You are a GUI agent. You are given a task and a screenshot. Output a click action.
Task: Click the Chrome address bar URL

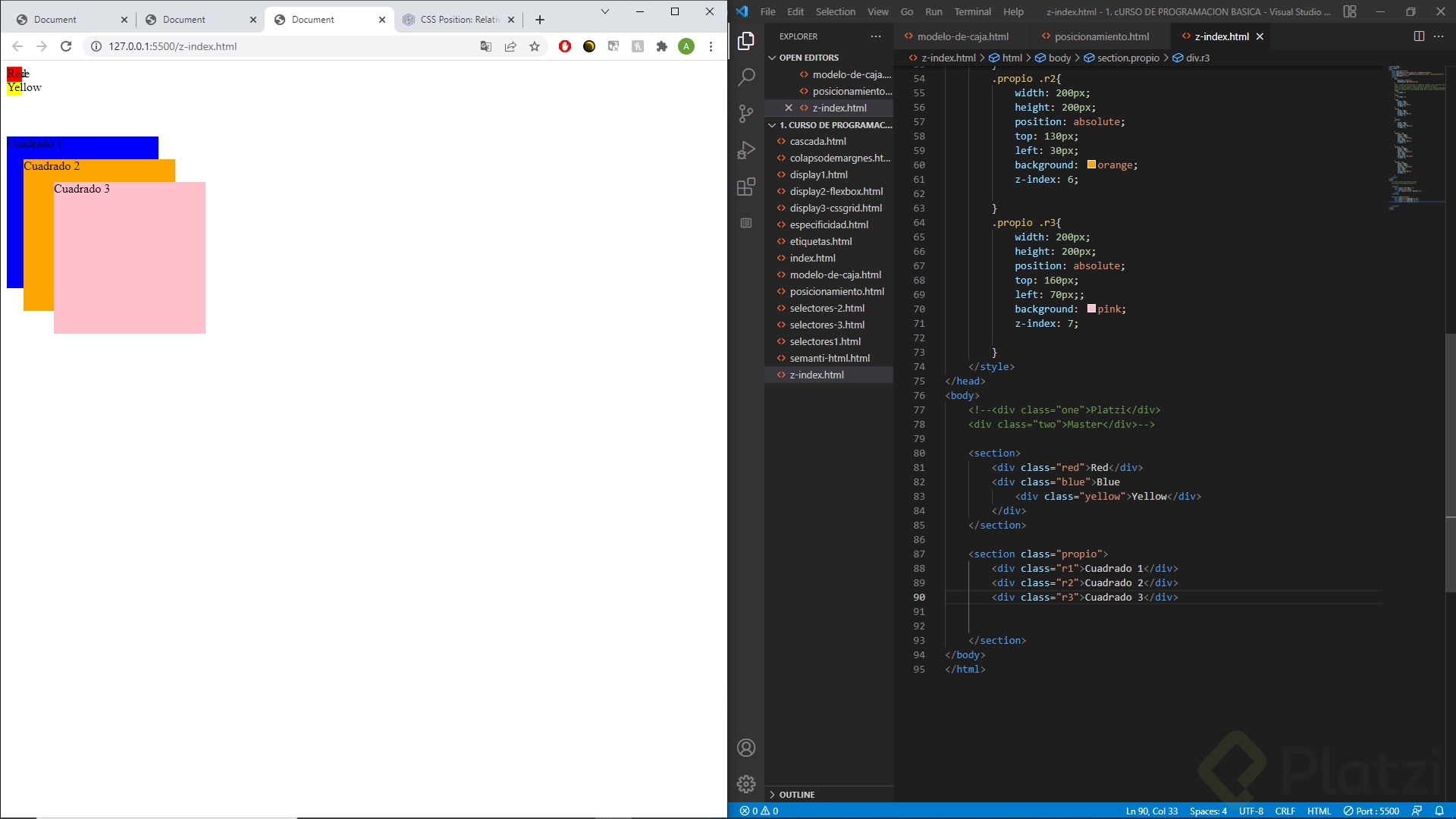(x=173, y=46)
